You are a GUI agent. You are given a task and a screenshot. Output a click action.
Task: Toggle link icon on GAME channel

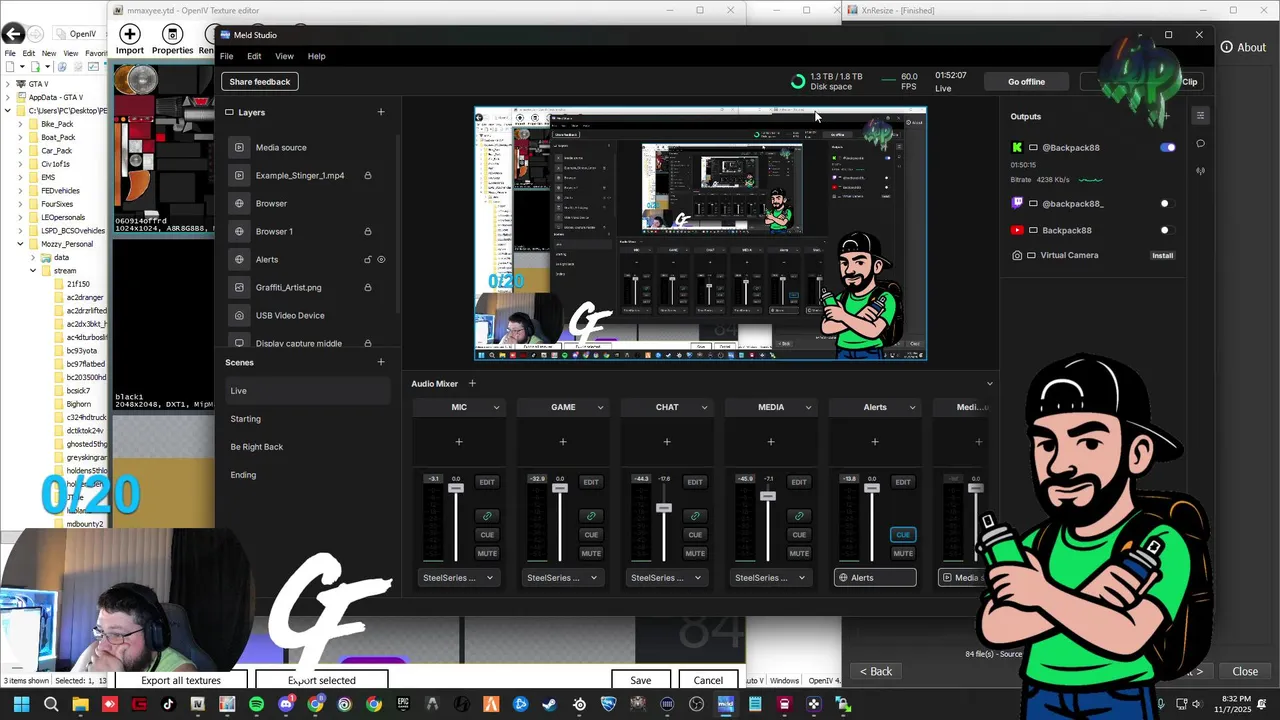click(x=591, y=516)
